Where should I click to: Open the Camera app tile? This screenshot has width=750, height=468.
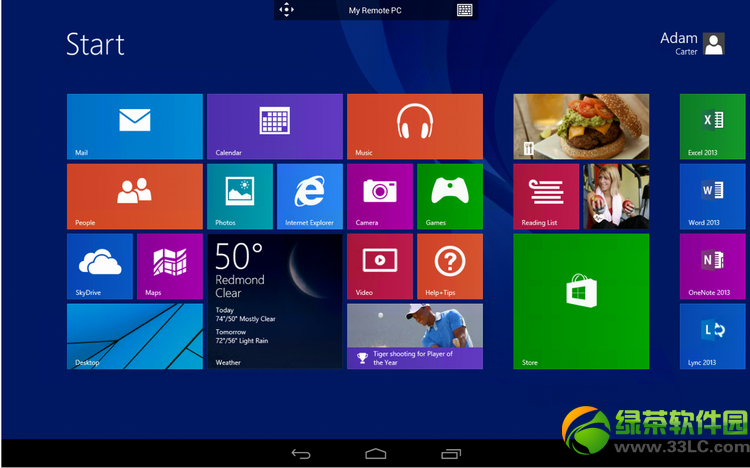380,197
